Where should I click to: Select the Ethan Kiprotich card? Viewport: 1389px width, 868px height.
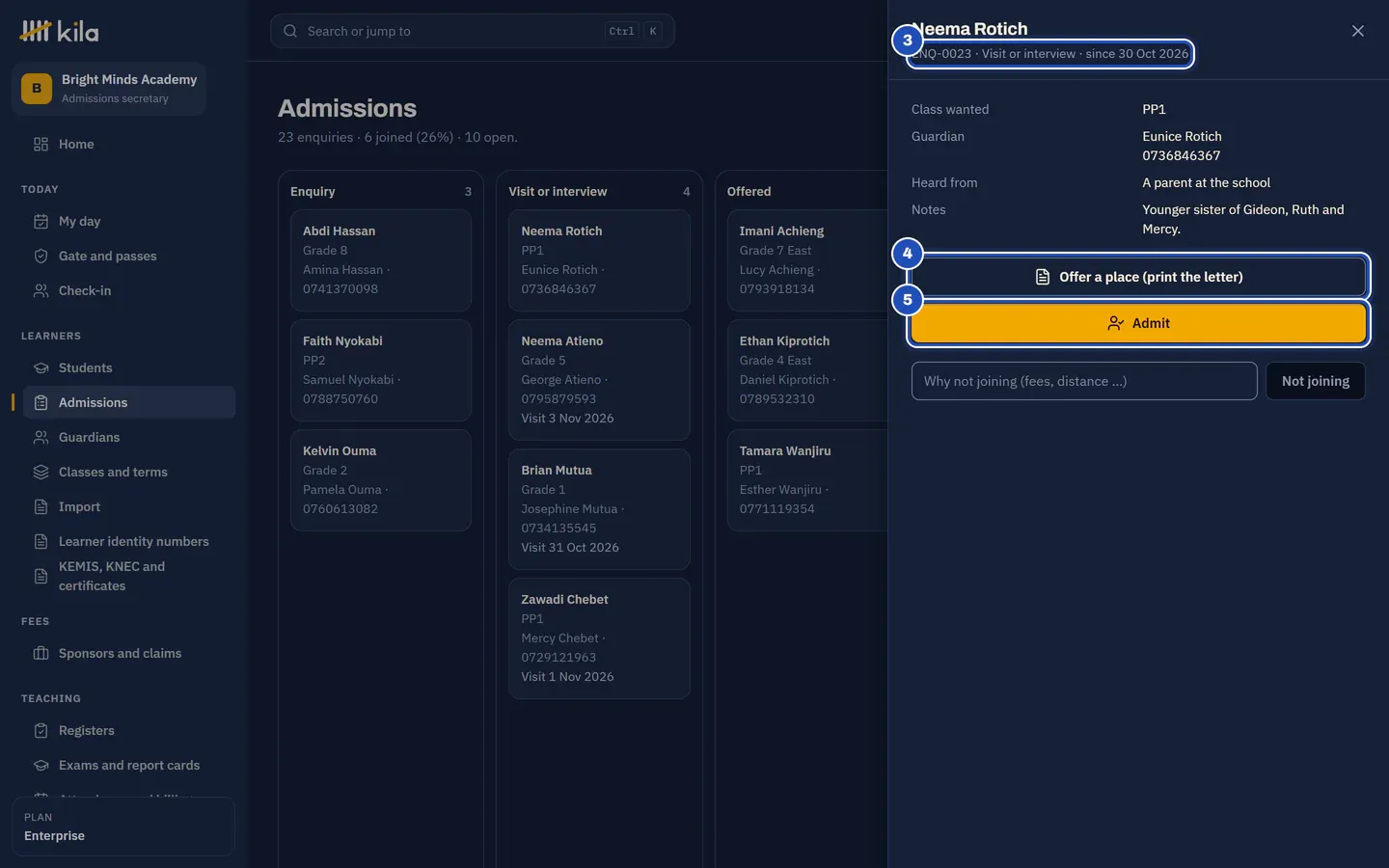coord(807,370)
